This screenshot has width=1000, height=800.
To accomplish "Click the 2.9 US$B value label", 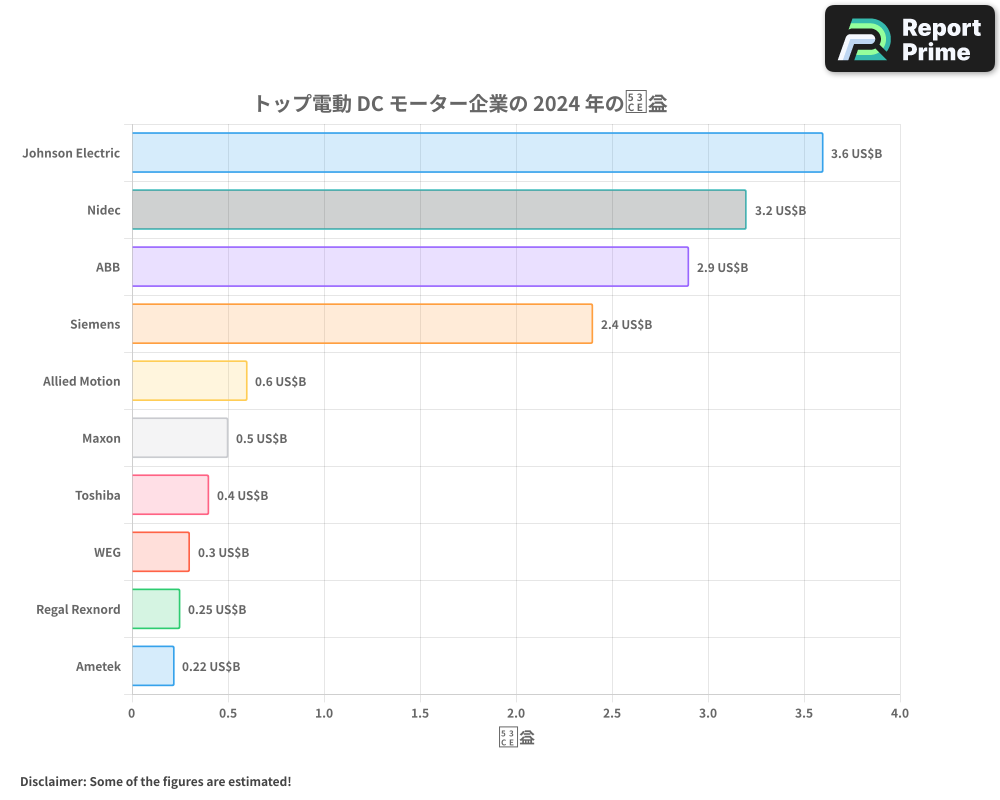I will [722, 267].
